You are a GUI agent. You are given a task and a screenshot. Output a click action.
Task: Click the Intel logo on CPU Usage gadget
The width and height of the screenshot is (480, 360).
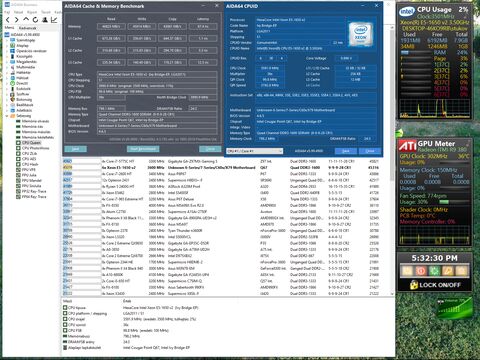click(x=407, y=12)
